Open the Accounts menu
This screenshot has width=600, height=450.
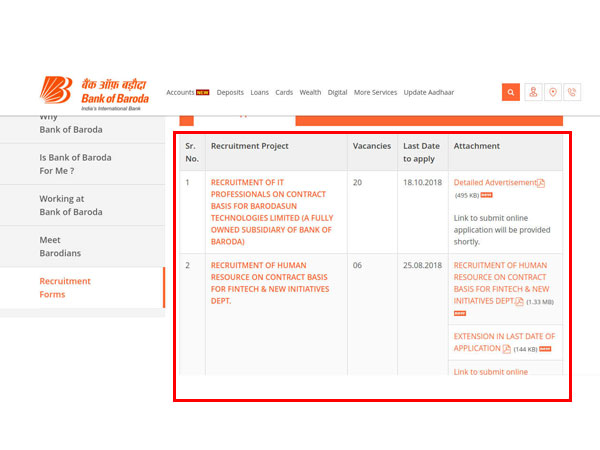pos(180,92)
